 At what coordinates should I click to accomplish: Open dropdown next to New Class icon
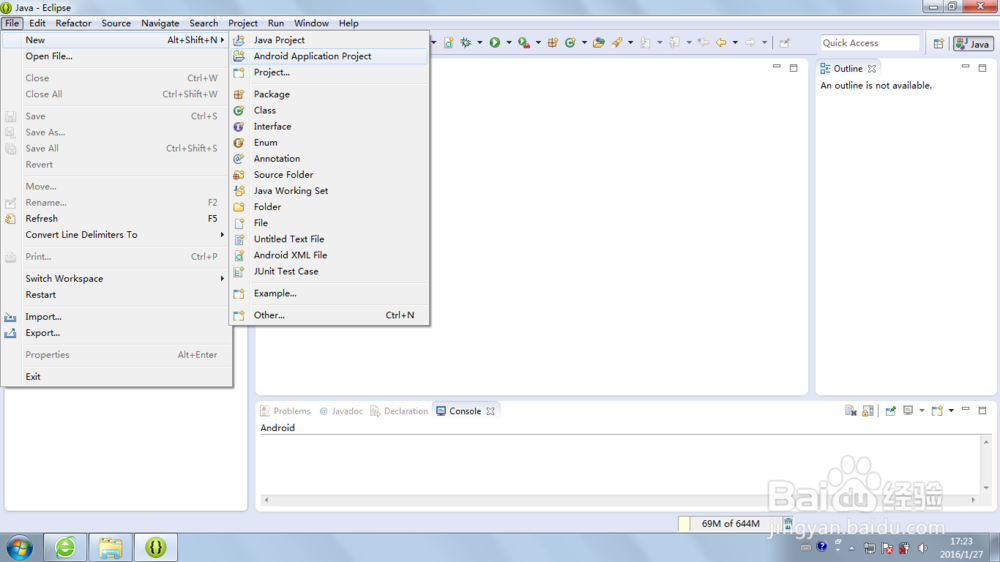[584, 43]
